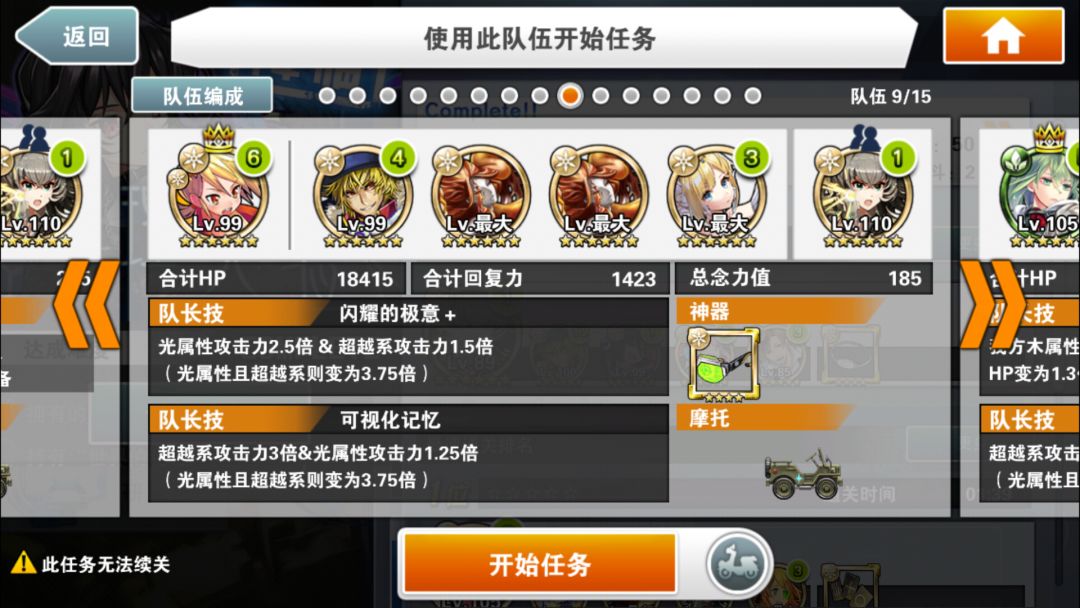Tap the blonde girl character with cost 3
1080x608 pixels.
[716, 193]
